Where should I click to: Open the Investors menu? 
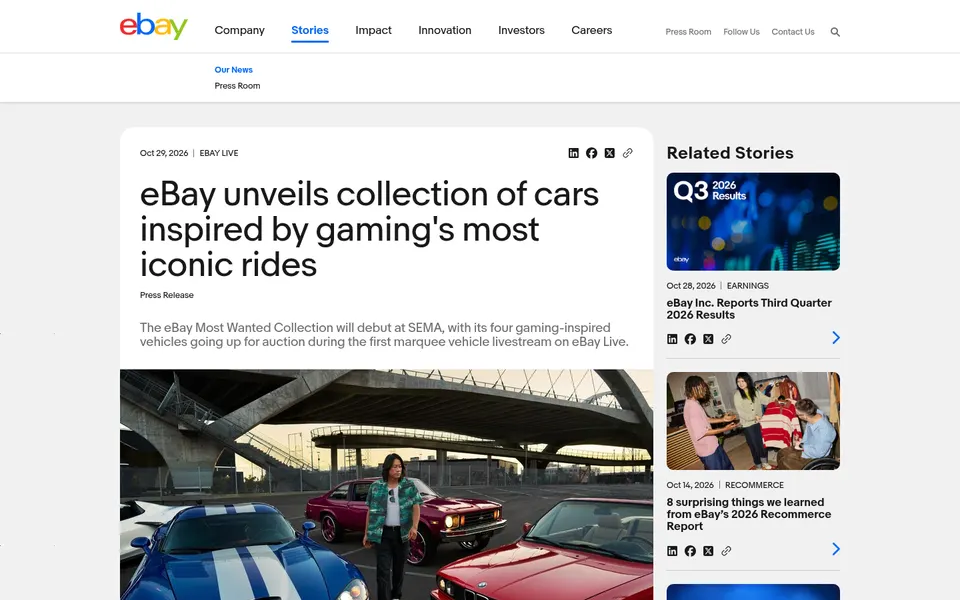coord(521,30)
